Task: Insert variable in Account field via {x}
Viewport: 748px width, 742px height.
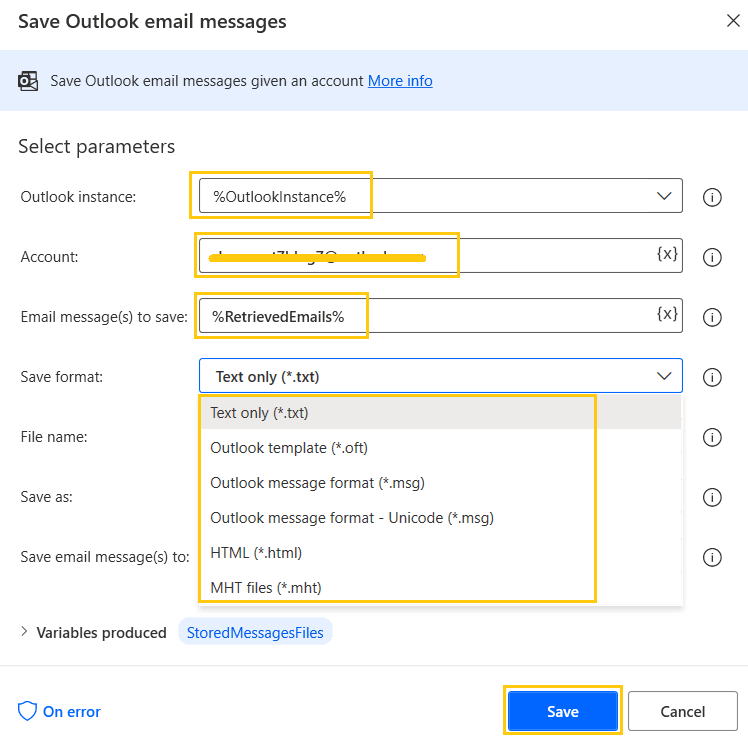Action: coord(667,254)
